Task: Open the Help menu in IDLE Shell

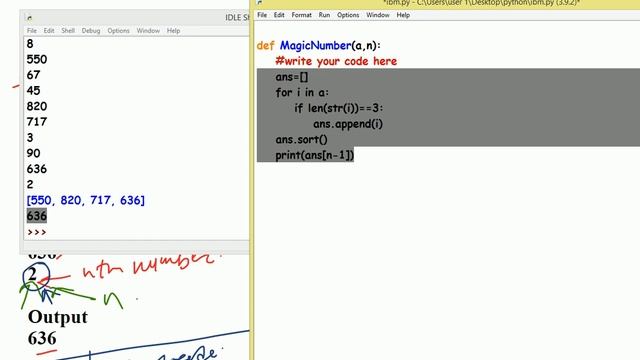Action: point(173,31)
